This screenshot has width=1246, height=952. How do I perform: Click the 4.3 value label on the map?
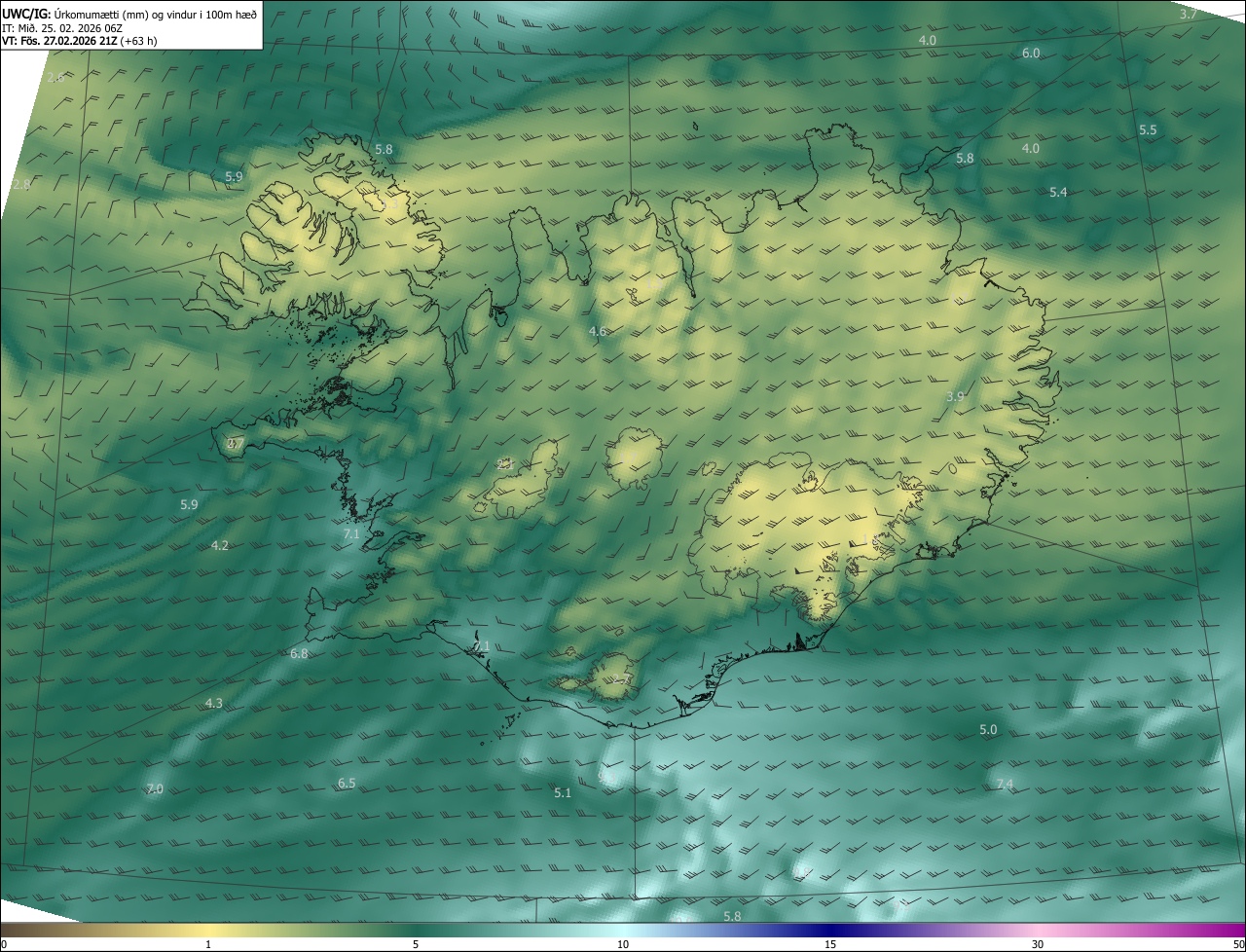pos(213,703)
